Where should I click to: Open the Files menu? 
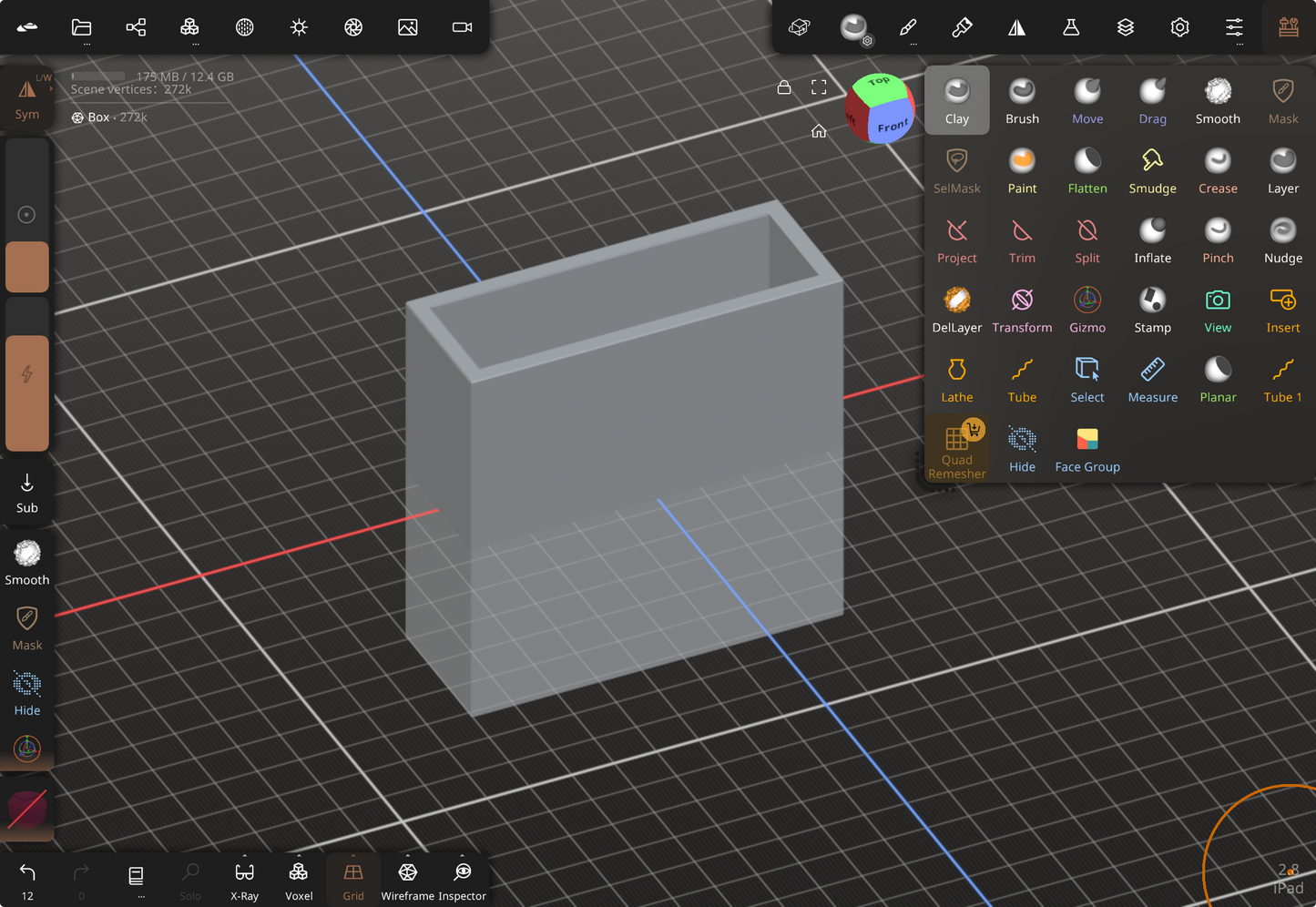click(82, 27)
